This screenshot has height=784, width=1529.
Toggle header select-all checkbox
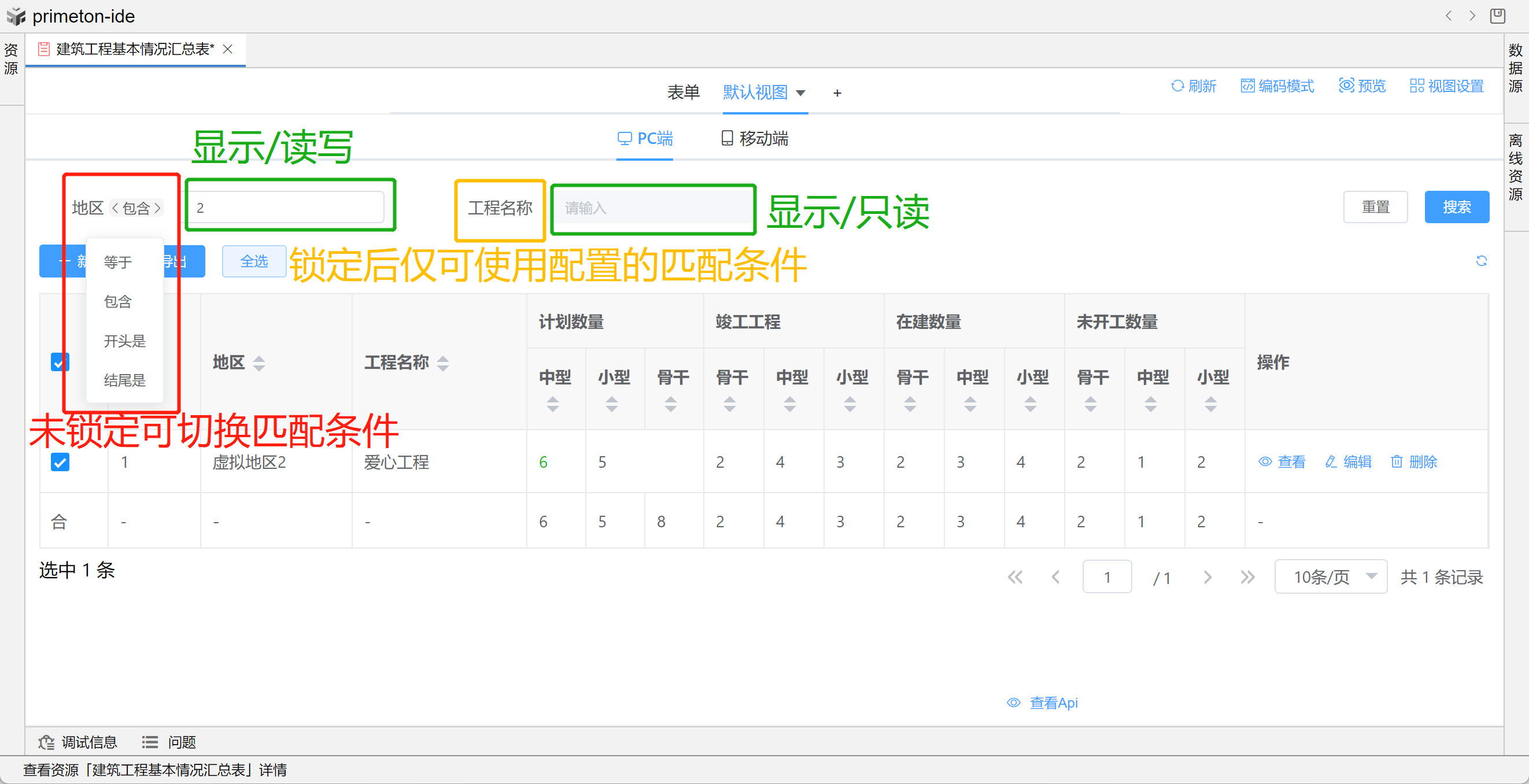[x=60, y=362]
